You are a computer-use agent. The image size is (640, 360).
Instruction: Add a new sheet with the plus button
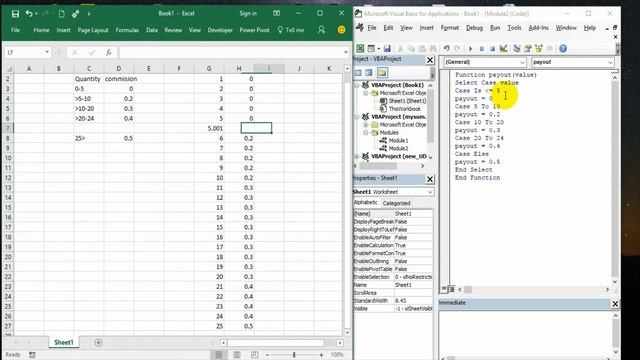coord(98,342)
